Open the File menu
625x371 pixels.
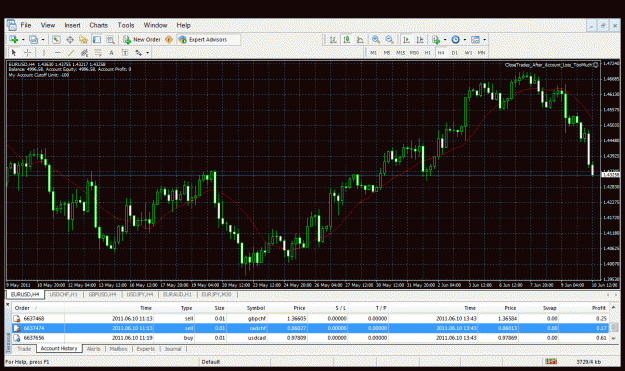[26, 25]
